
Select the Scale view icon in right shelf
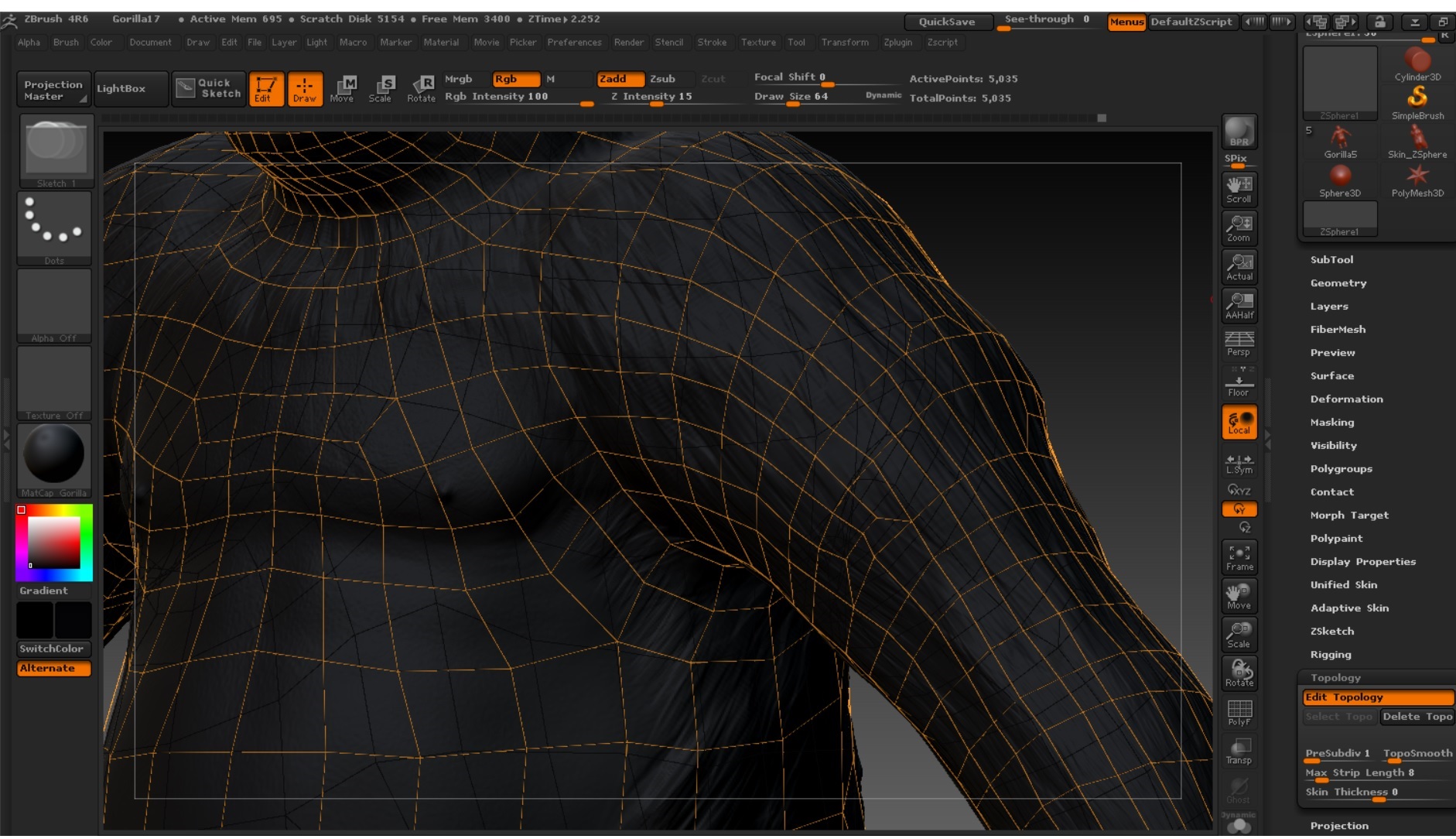click(1239, 635)
